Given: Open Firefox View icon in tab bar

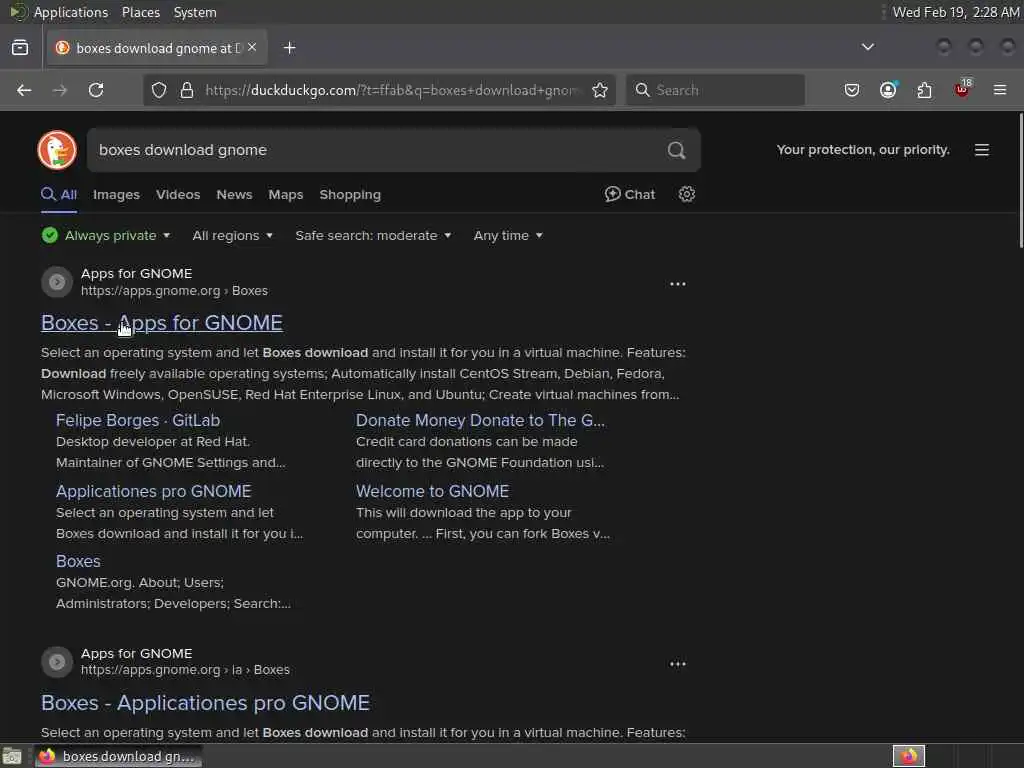Looking at the screenshot, I should (20, 48).
